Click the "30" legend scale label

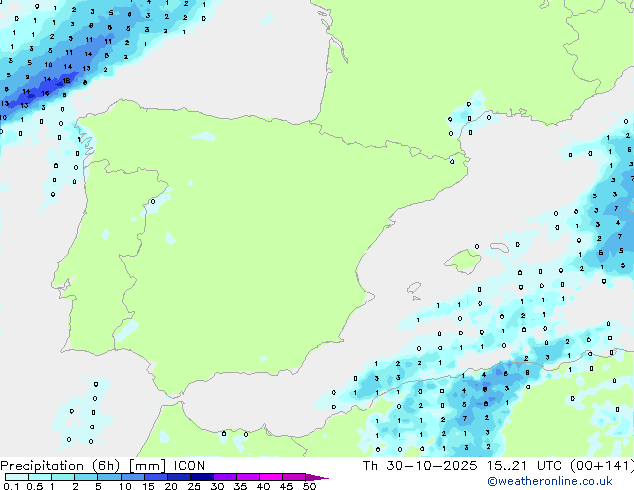tap(217, 486)
